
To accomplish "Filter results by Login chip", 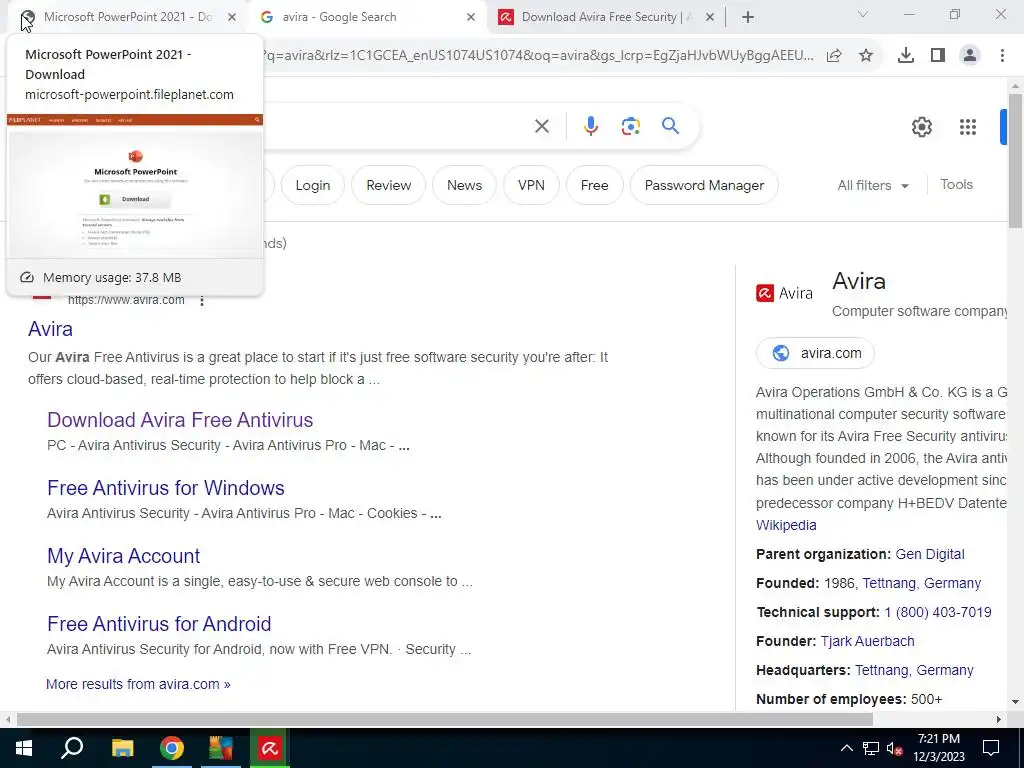I will coord(312,185).
